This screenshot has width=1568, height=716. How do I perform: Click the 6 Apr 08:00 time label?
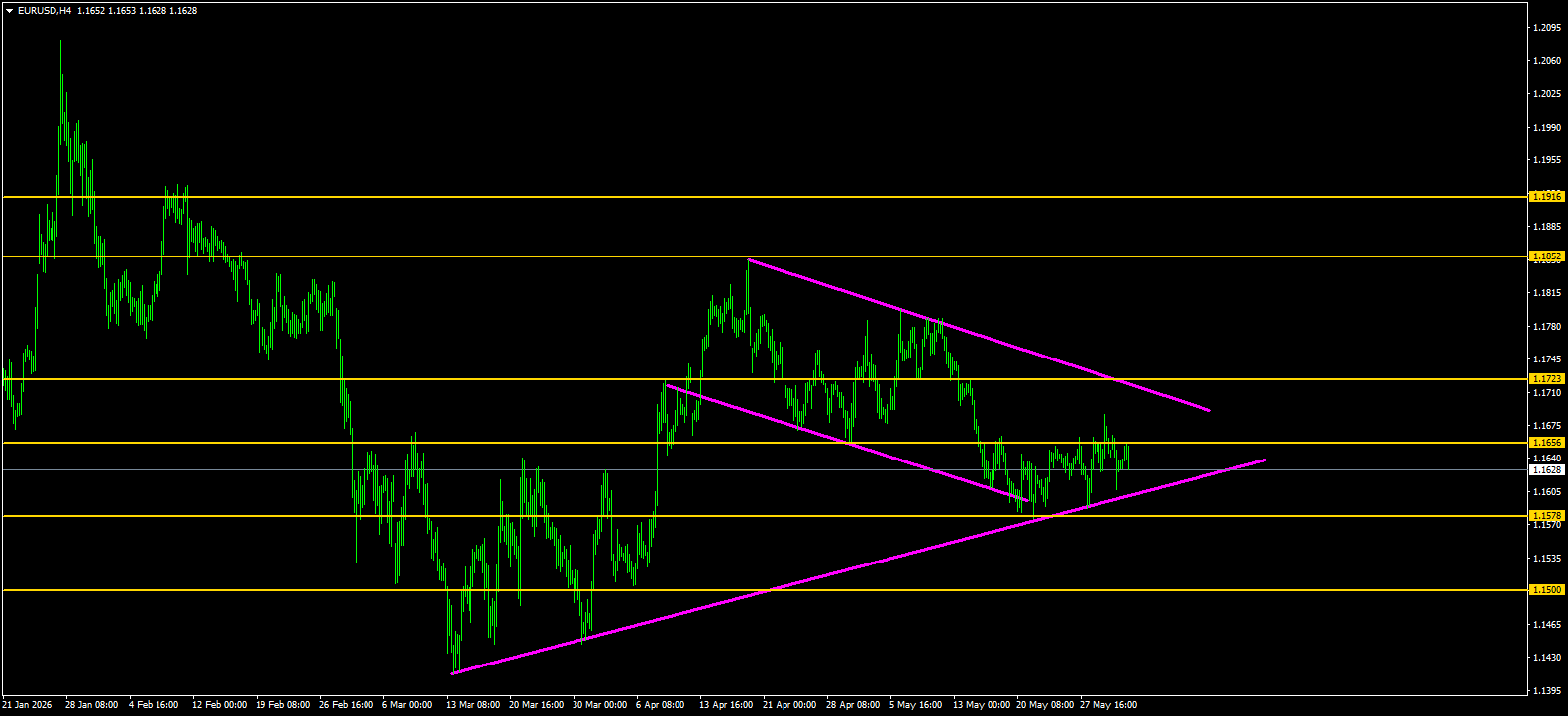click(661, 705)
